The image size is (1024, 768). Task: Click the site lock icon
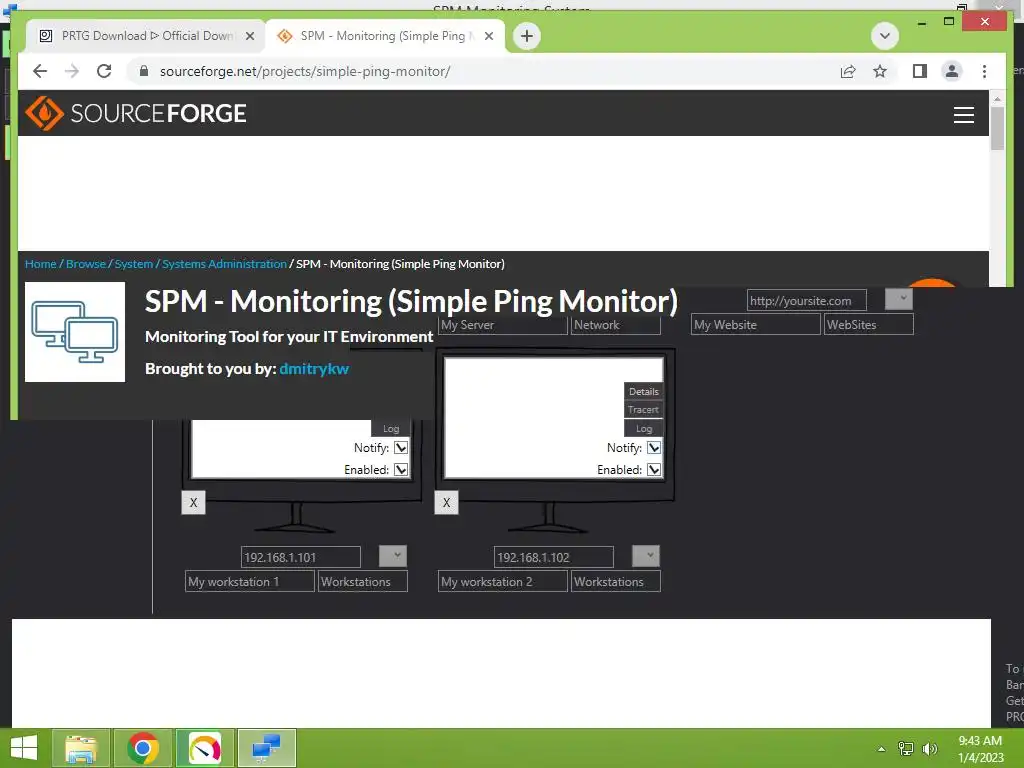[x=144, y=71]
